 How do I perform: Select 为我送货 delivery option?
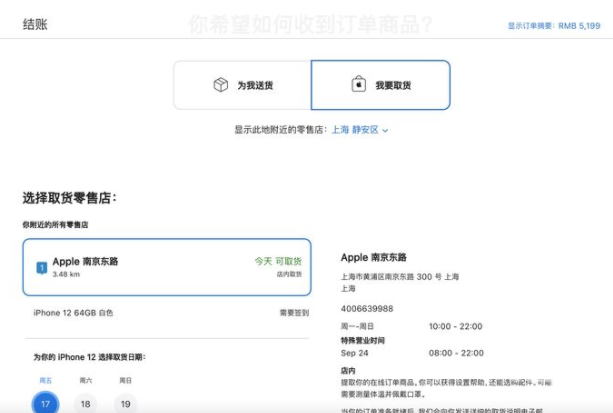click(242, 85)
